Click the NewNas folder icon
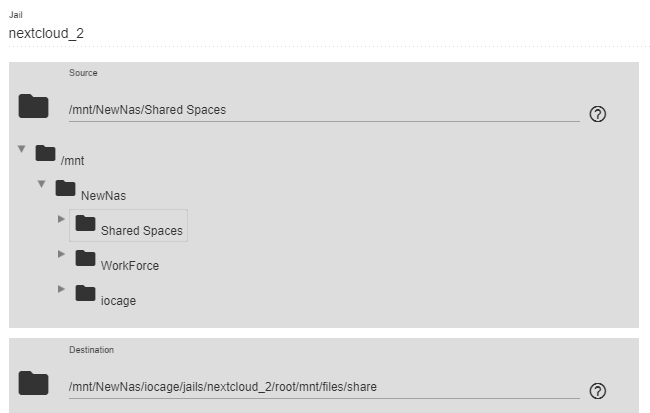The height and width of the screenshot is (413, 650). (65, 188)
